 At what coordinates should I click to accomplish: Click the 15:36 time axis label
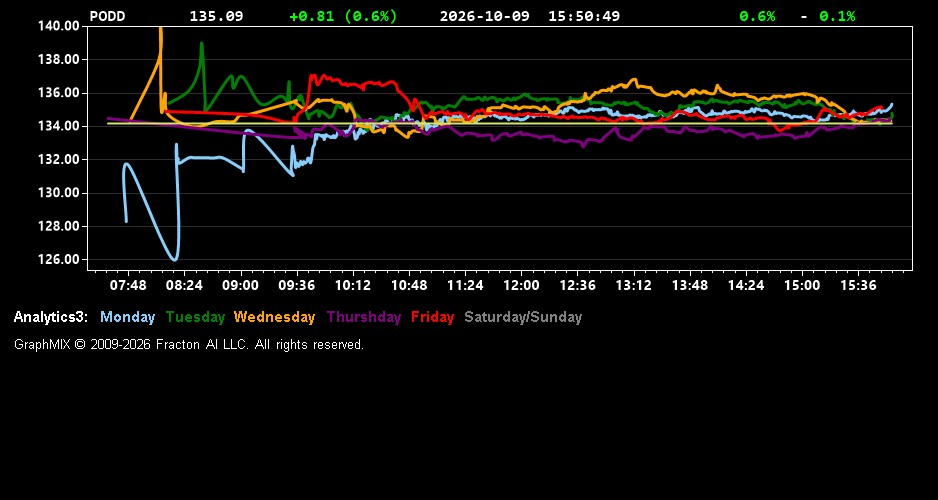tap(858, 286)
